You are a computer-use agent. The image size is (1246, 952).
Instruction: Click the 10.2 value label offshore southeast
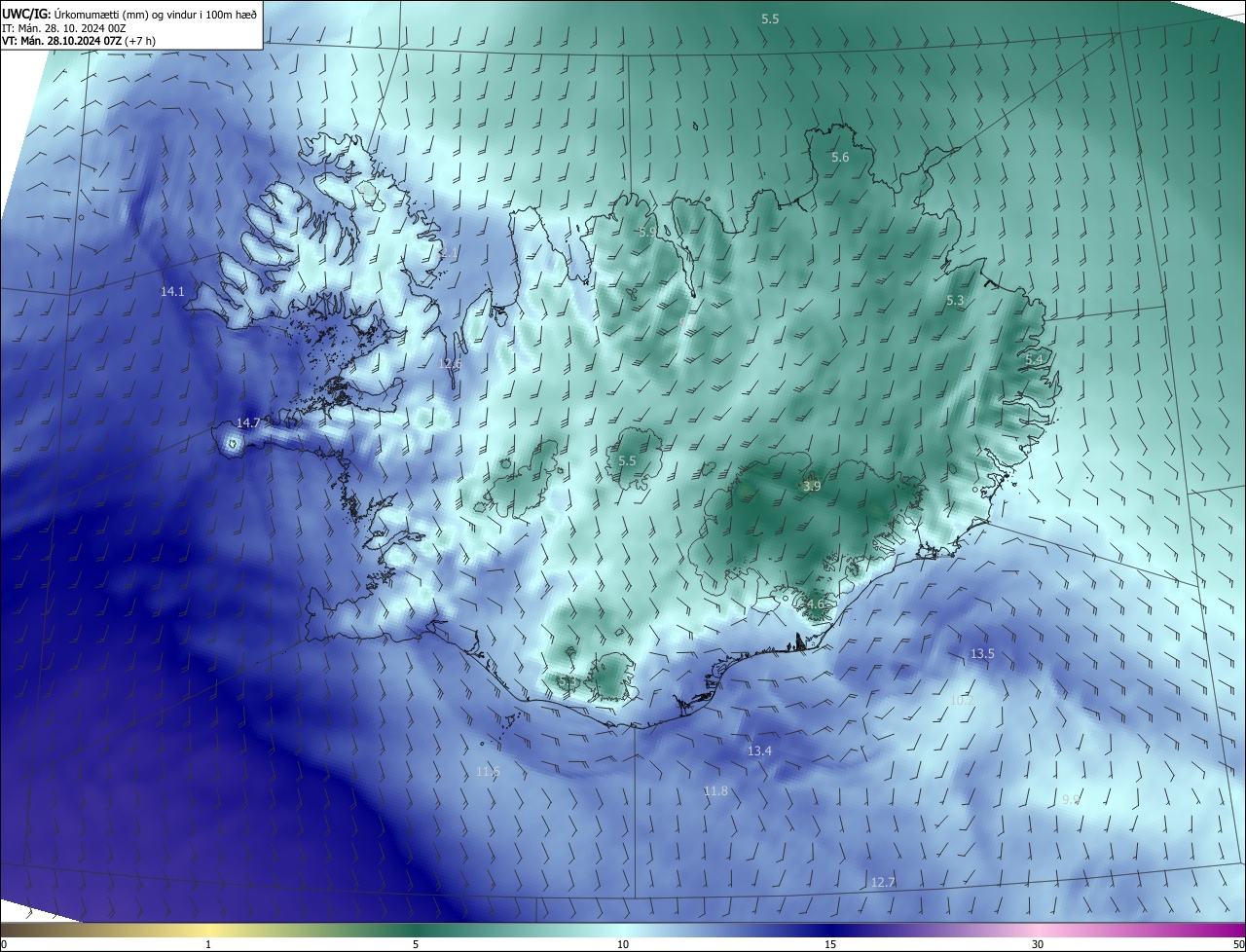961,700
